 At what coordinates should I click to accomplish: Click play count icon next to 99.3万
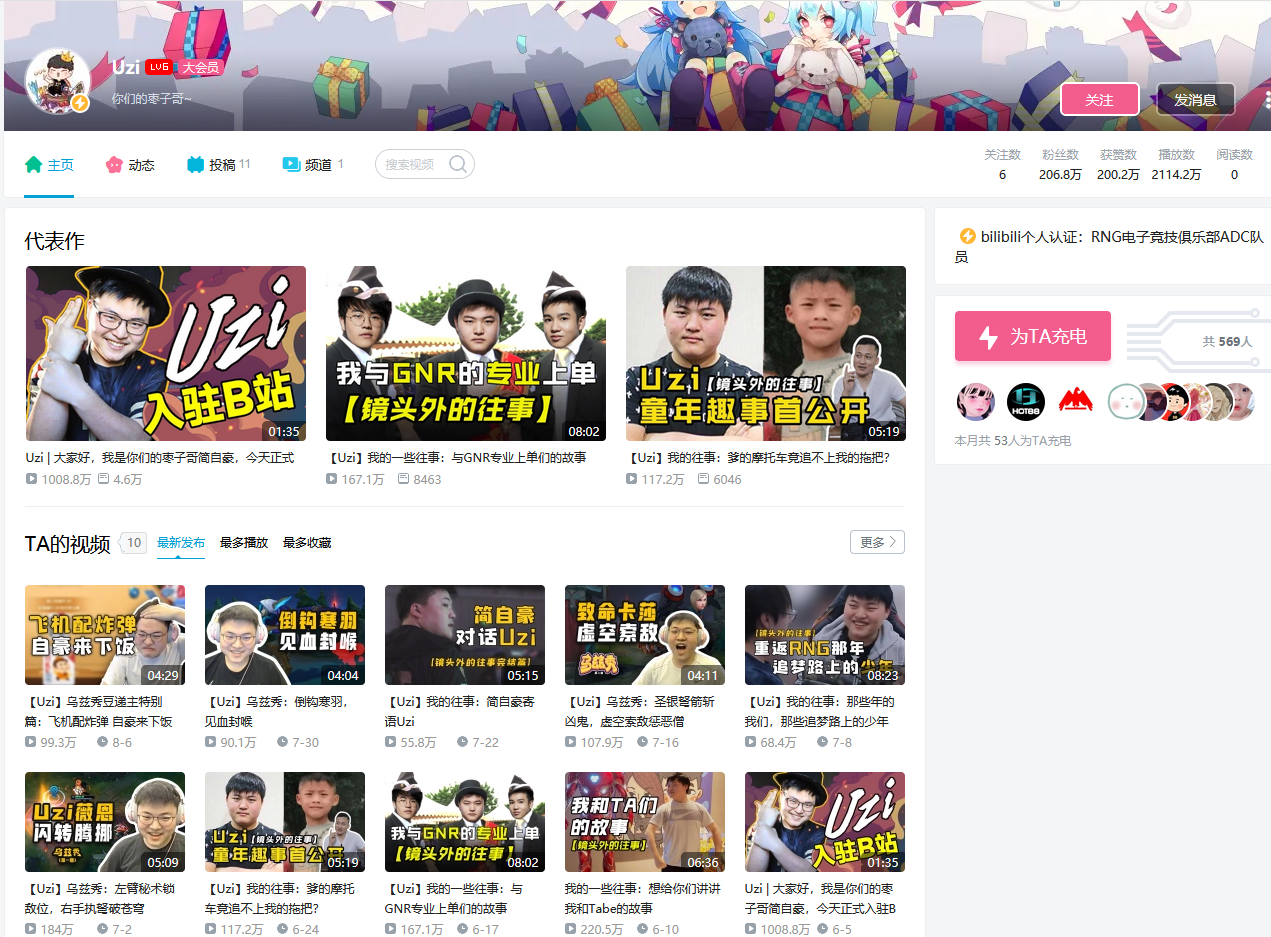click(31, 742)
